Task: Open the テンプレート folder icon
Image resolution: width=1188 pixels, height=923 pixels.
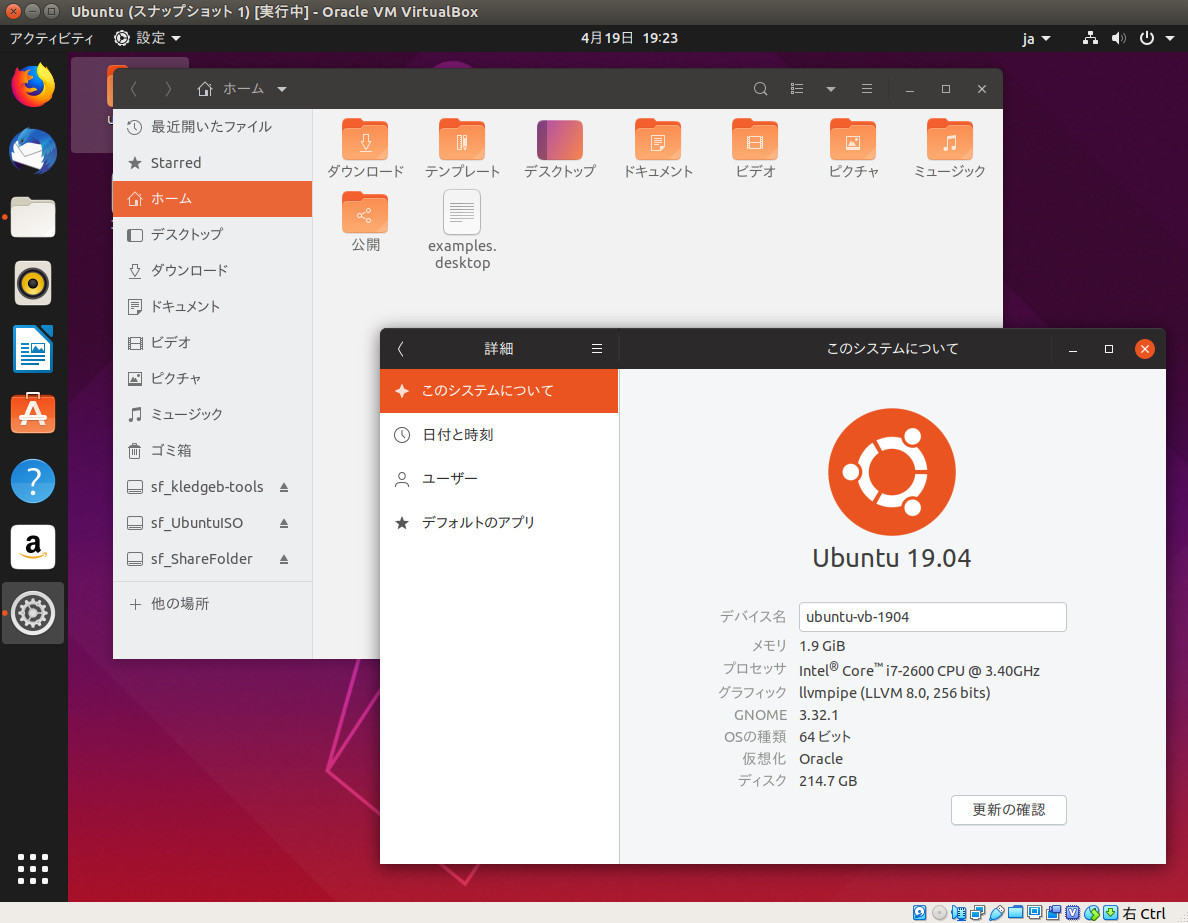Action: point(462,139)
